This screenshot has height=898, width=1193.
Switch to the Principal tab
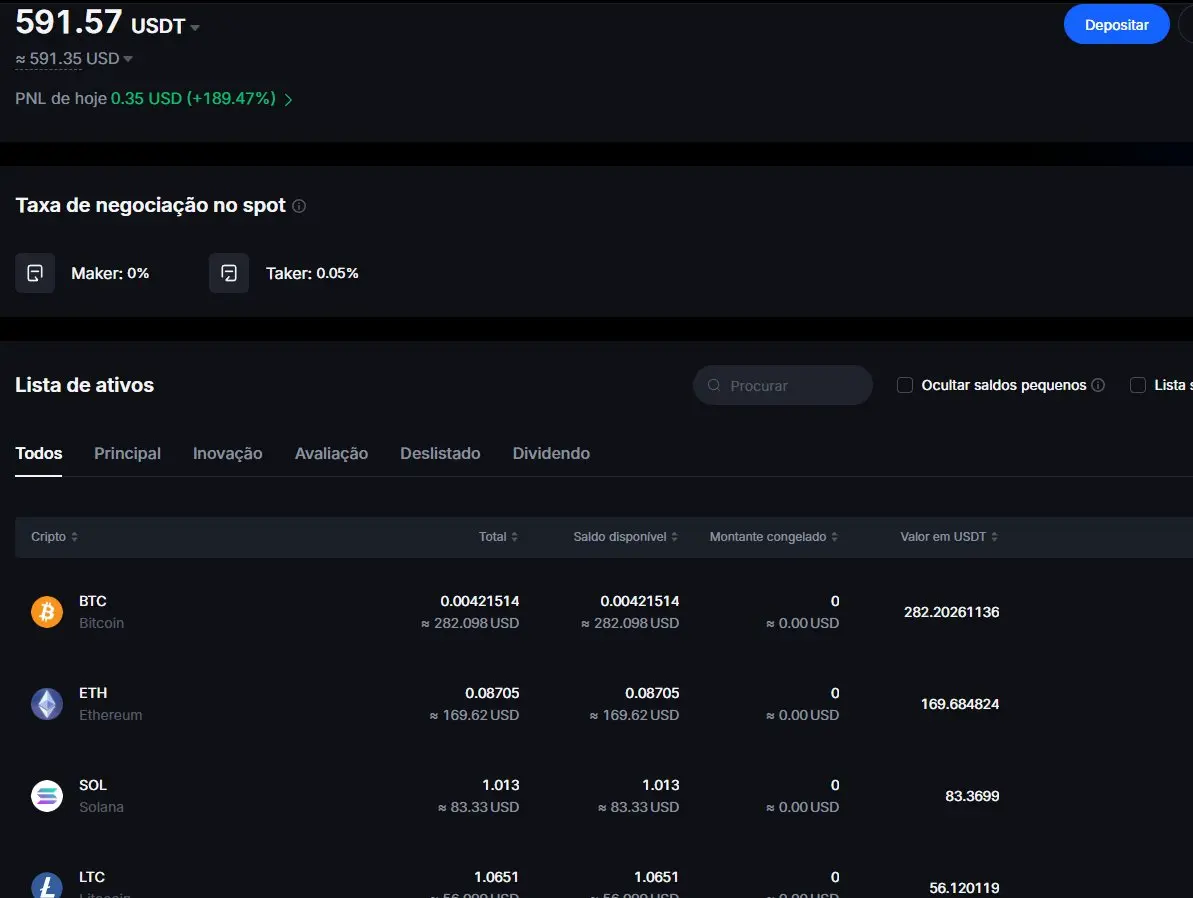pos(127,454)
